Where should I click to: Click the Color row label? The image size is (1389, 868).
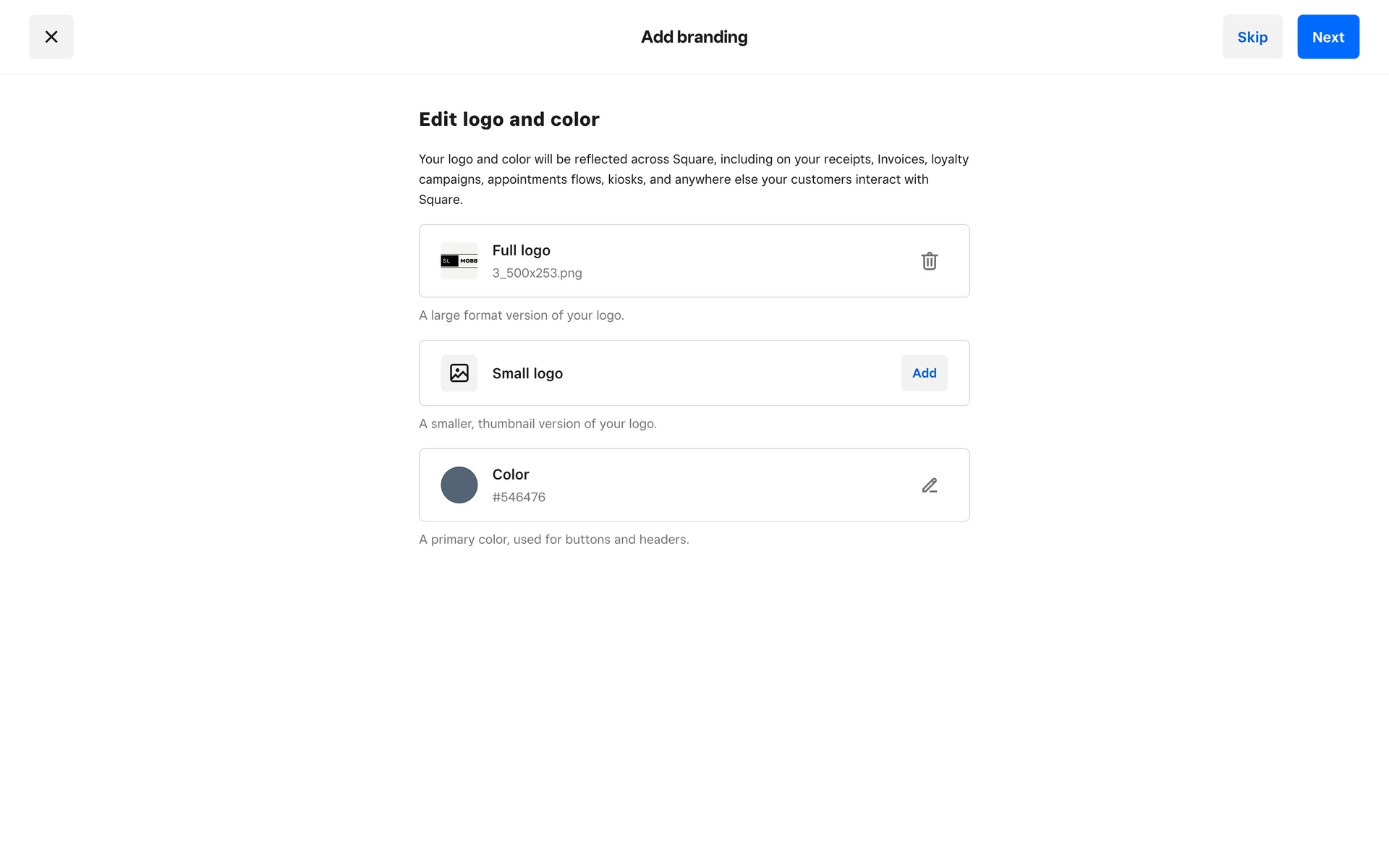pos(511,475)
